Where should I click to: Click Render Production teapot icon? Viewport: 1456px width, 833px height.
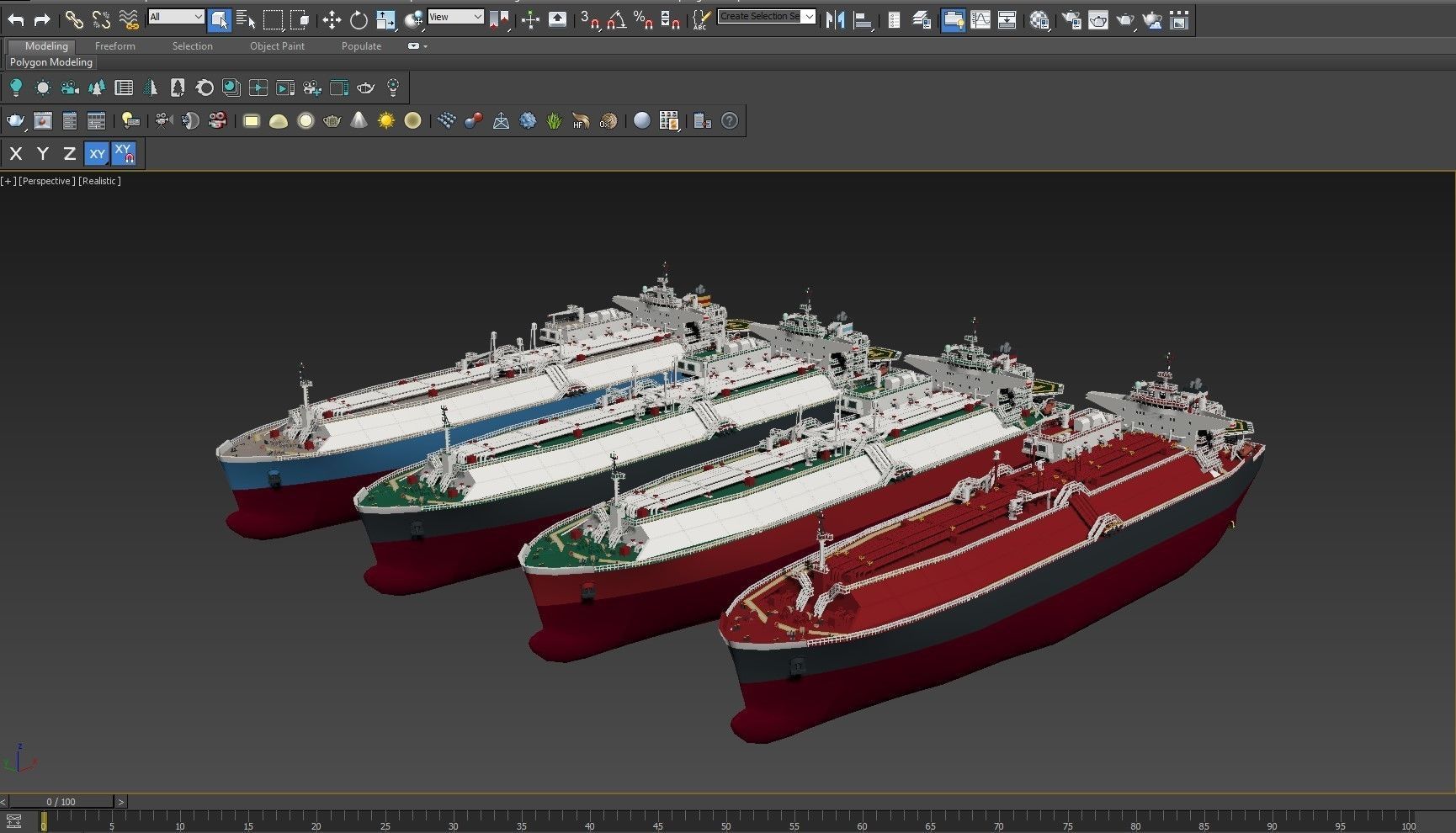[1125, 20]
